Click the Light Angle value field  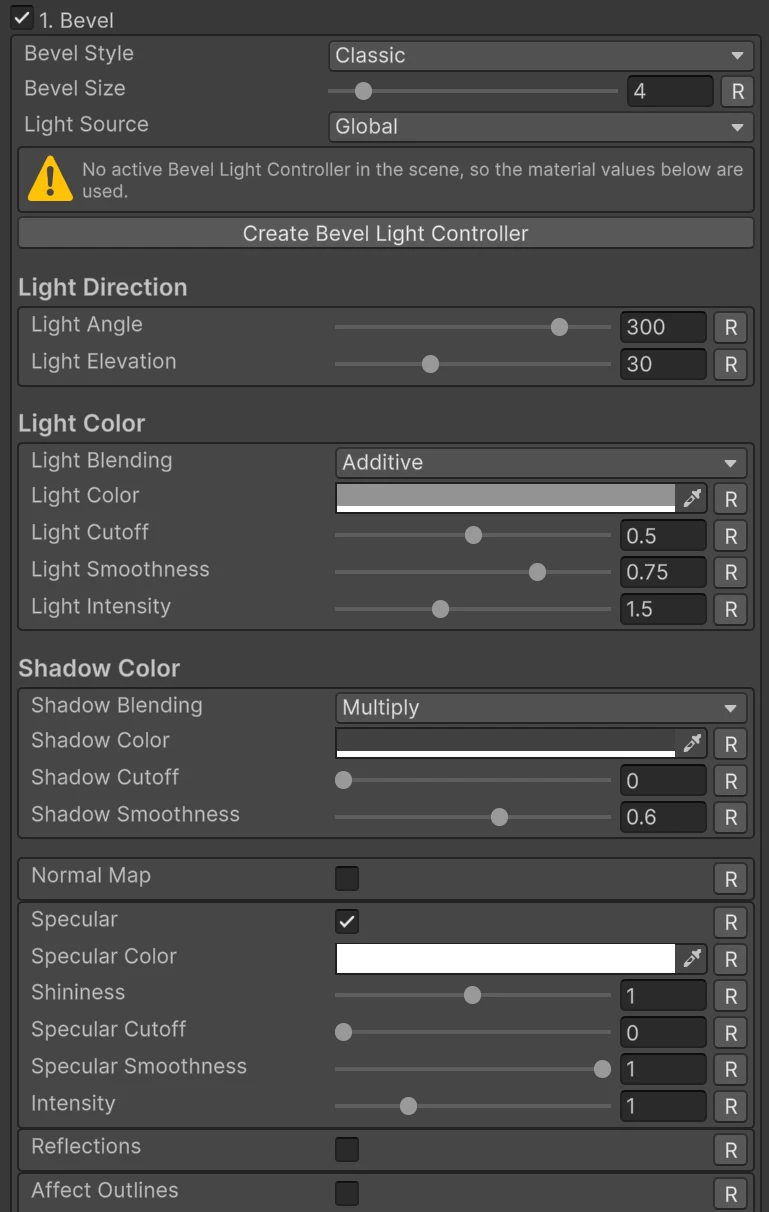pos(663,328)
